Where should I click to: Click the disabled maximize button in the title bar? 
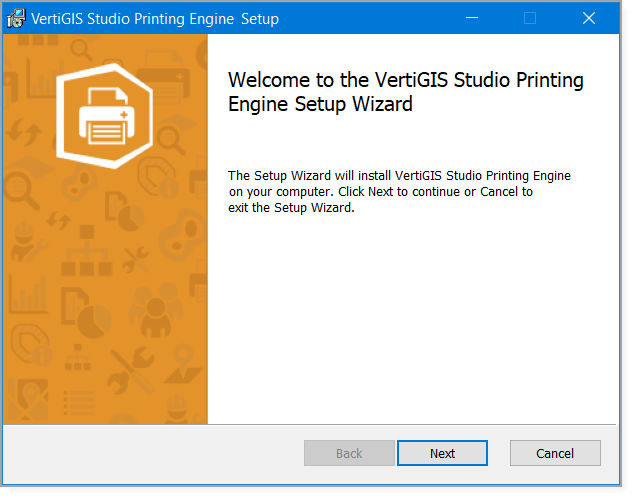pyautogui.click(x=530, y=18)
